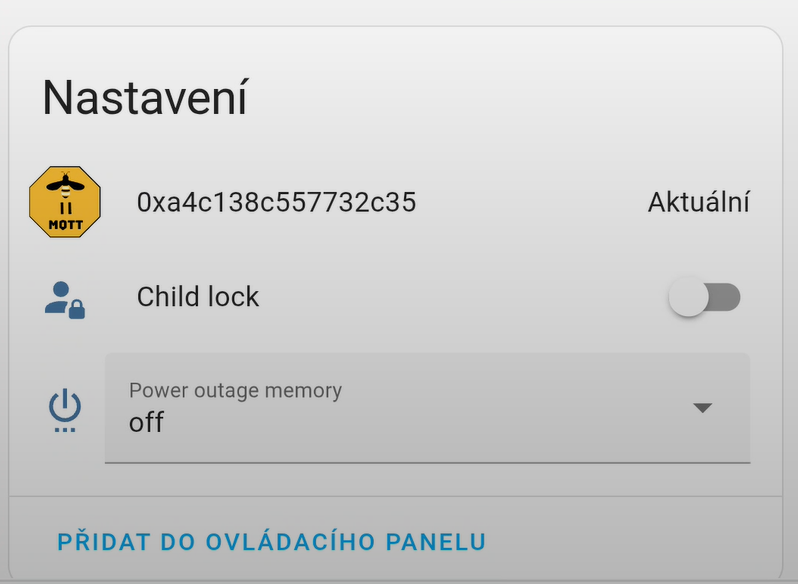The height and width of the screenshot is (584, 798).
Task: Click the MQTT text on the bee logo
Action: click(x=65, y=225)
